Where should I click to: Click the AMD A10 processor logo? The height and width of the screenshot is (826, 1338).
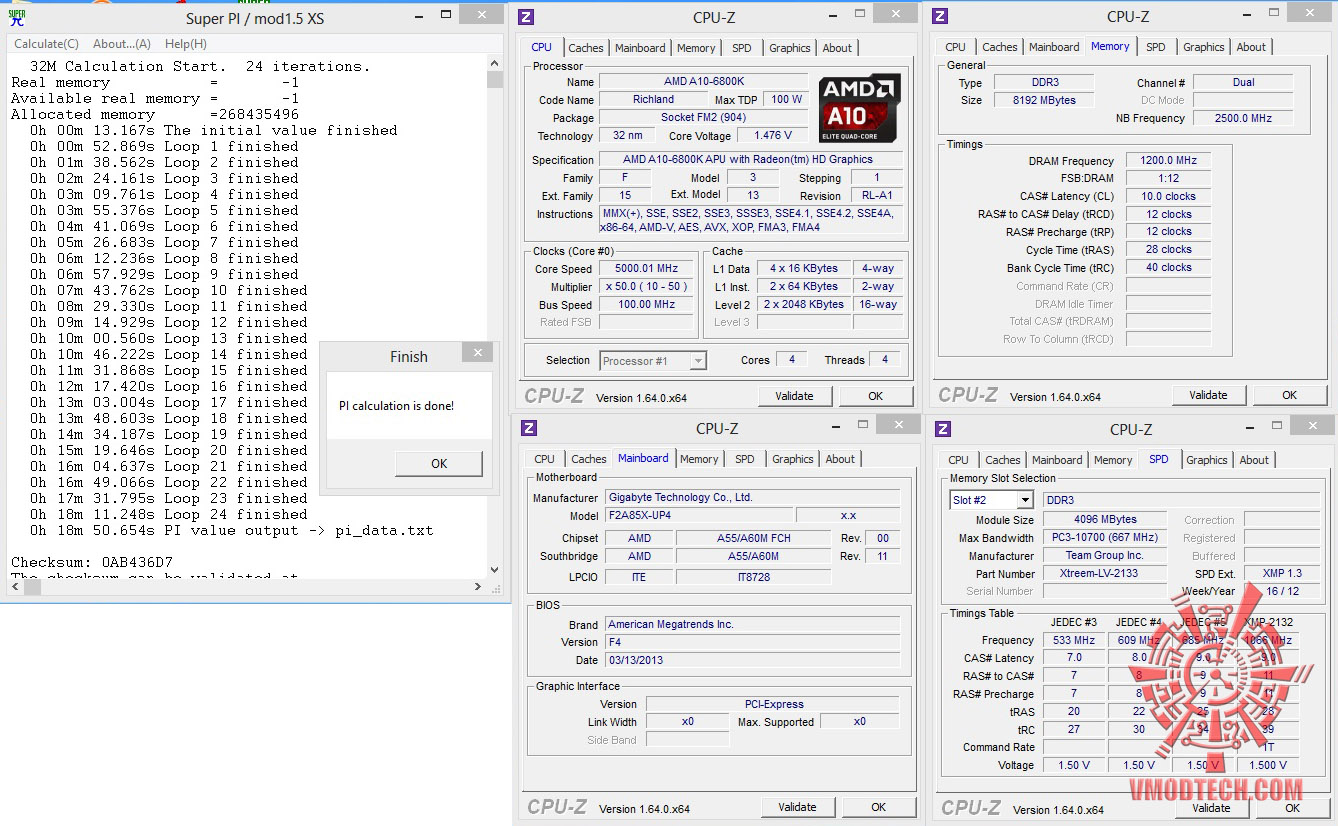tap(858, 108)
